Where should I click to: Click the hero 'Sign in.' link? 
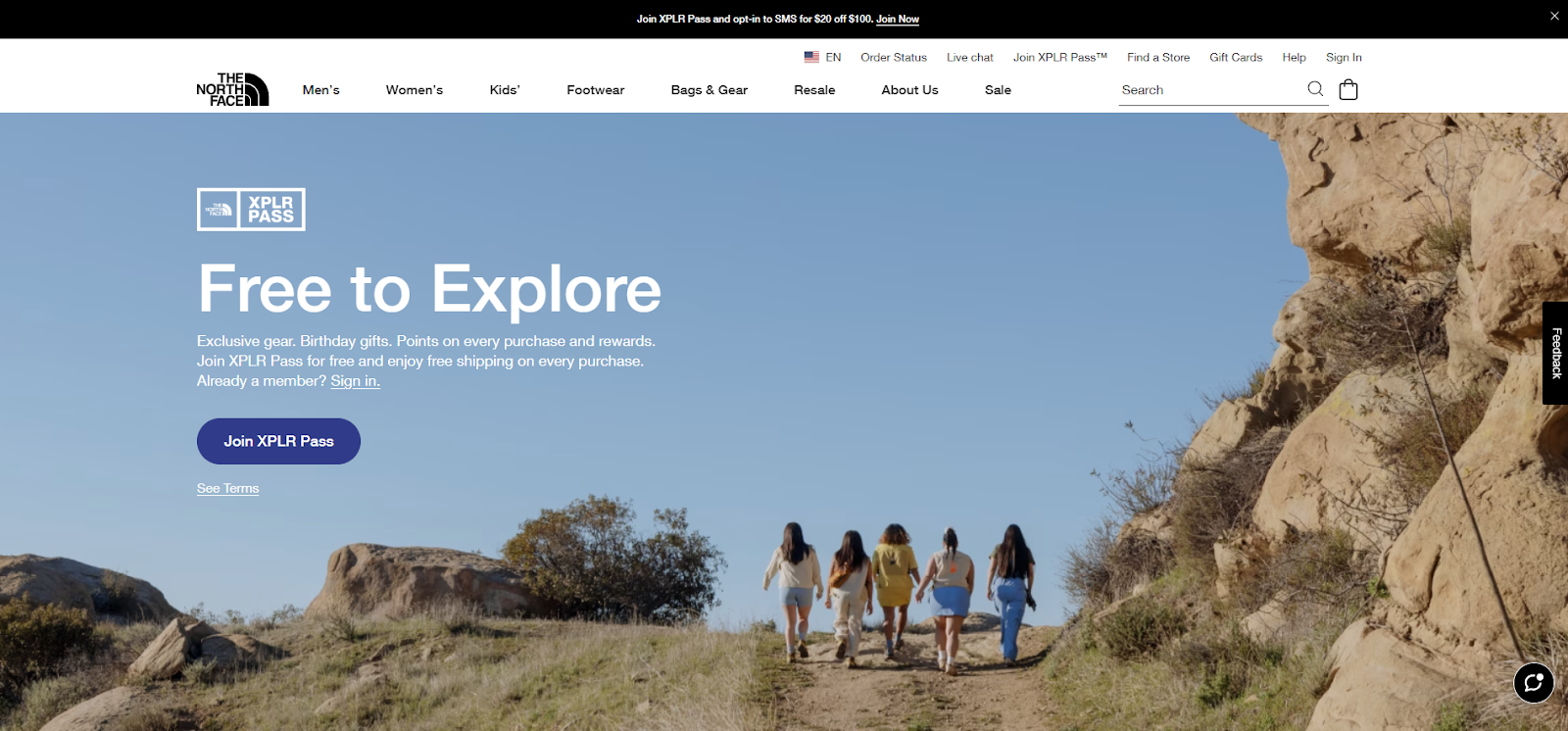[355, 381]
